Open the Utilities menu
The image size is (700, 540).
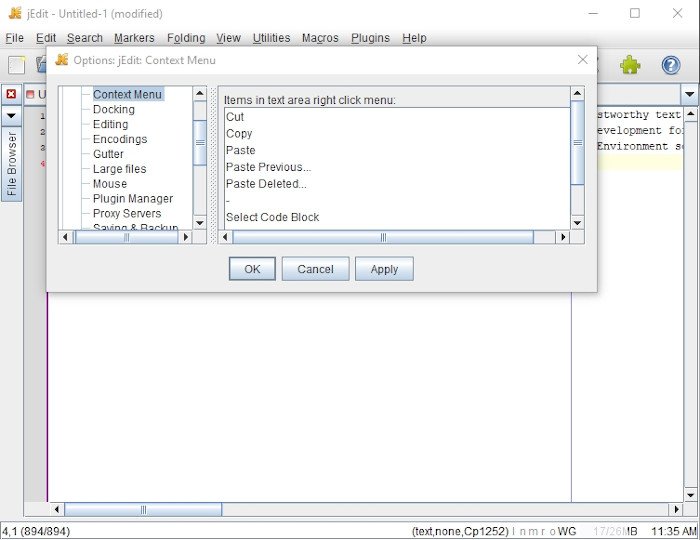coord(271,38)
